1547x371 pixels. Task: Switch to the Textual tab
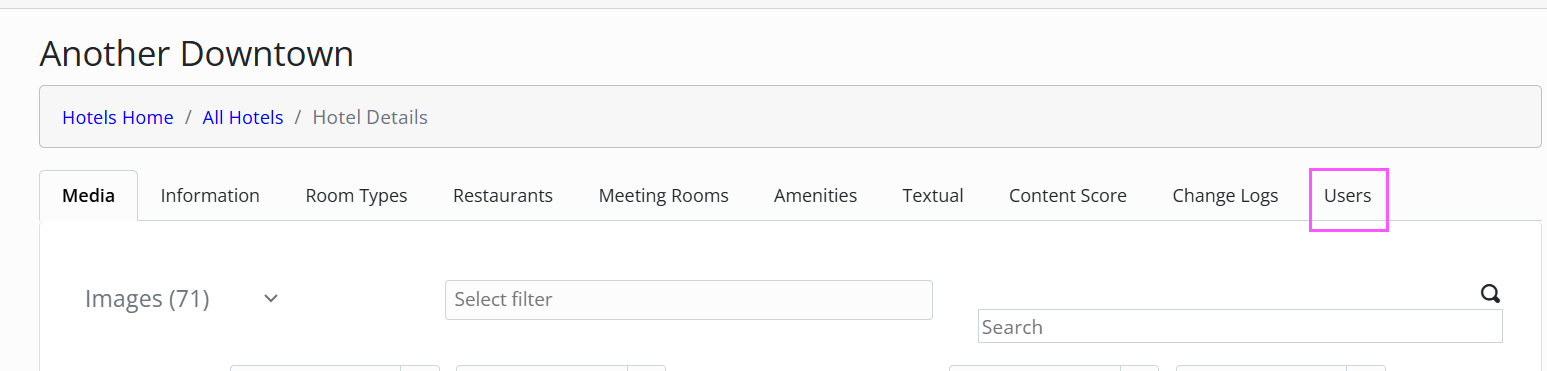[933, 196]
